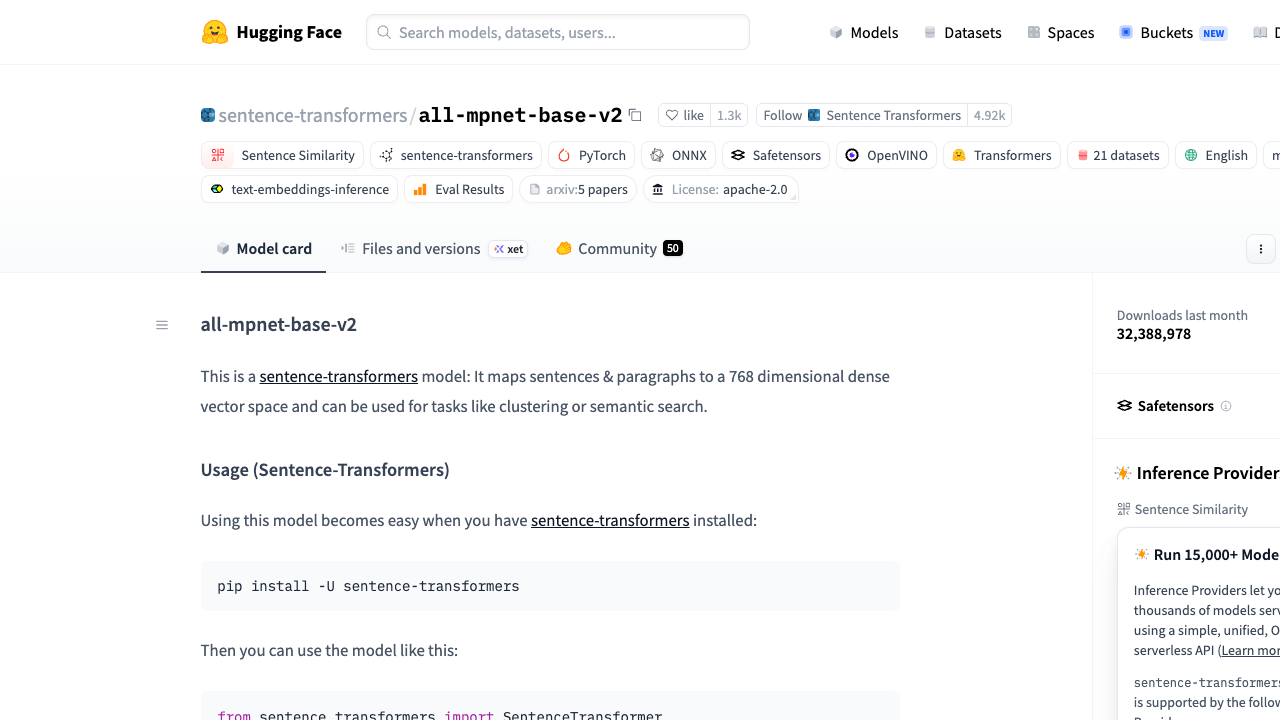Open the Eval Results tag

click(458, 189)
